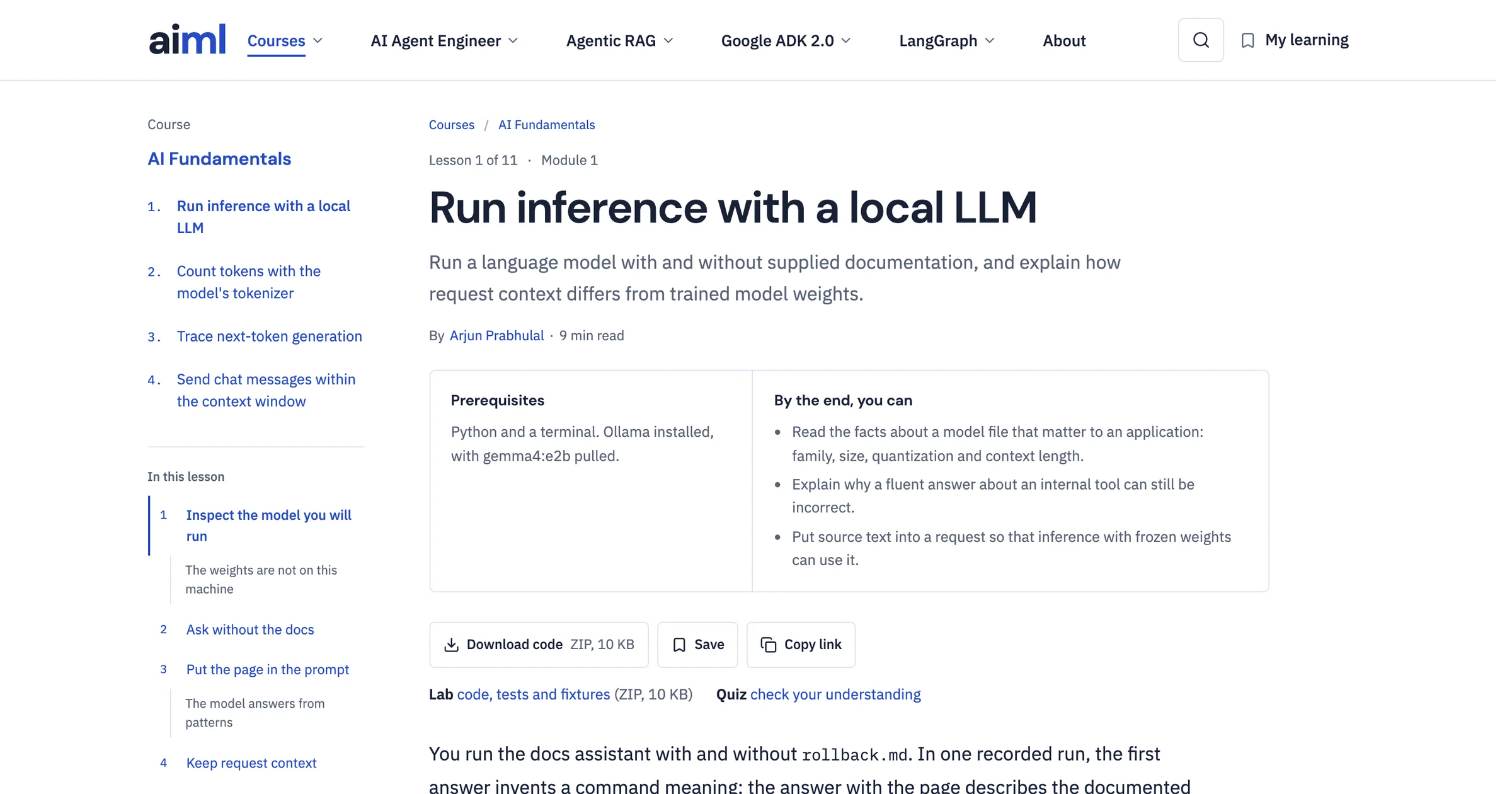Viewport: 1512px width, 794px height.
Task: Click the Copy link clipboard icon
Action: pos(769,645)
